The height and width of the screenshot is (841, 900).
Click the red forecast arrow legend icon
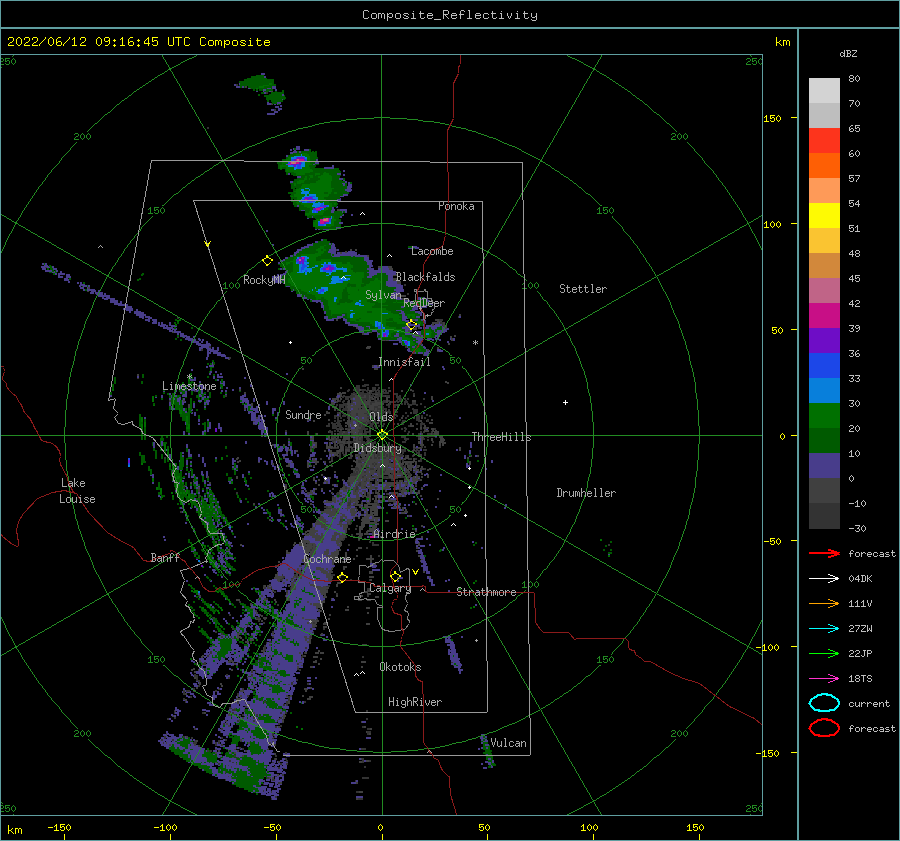[824, 553]
